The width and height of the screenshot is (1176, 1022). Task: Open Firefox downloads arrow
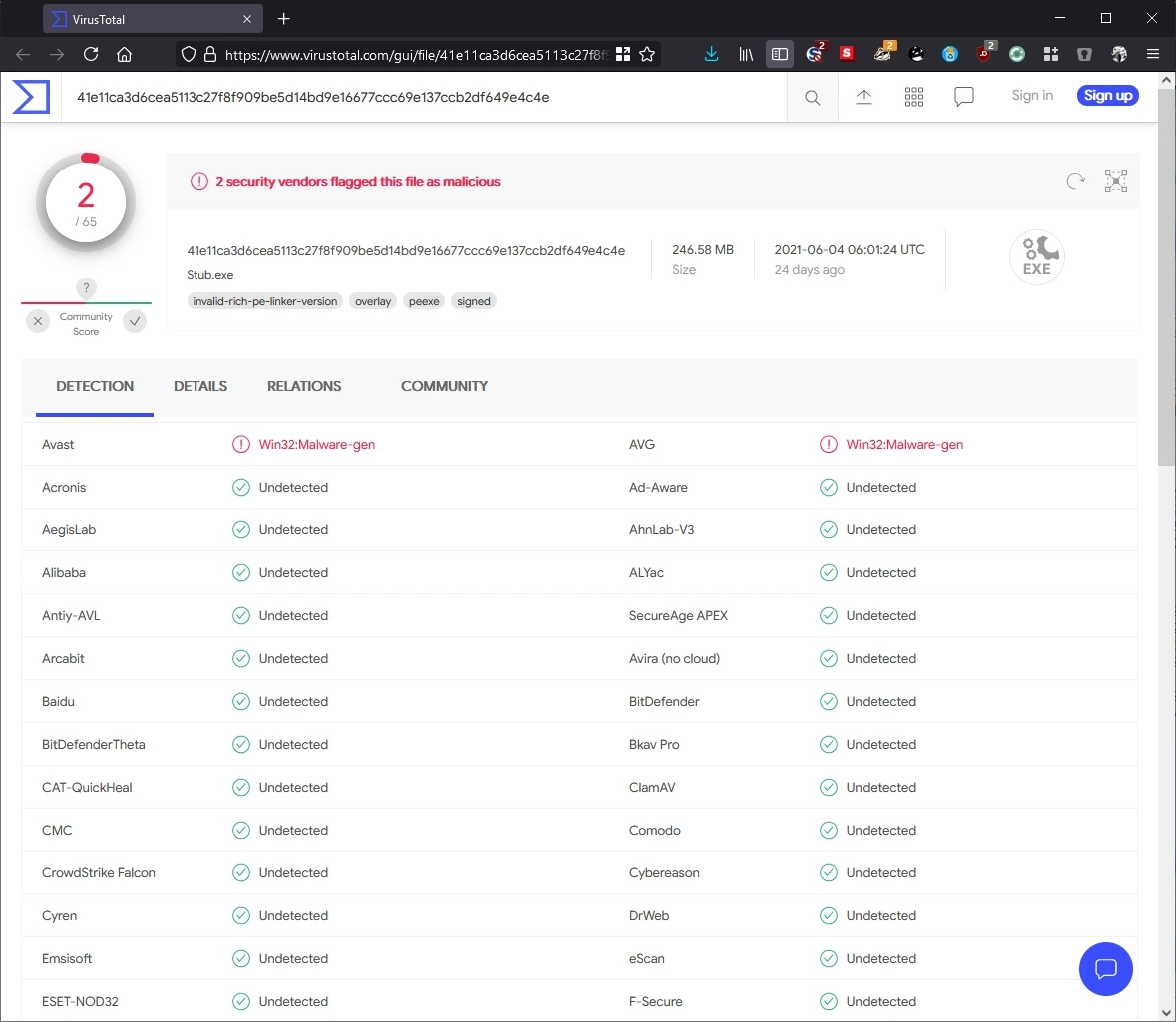pyautogui.click(x=712, y=54)
